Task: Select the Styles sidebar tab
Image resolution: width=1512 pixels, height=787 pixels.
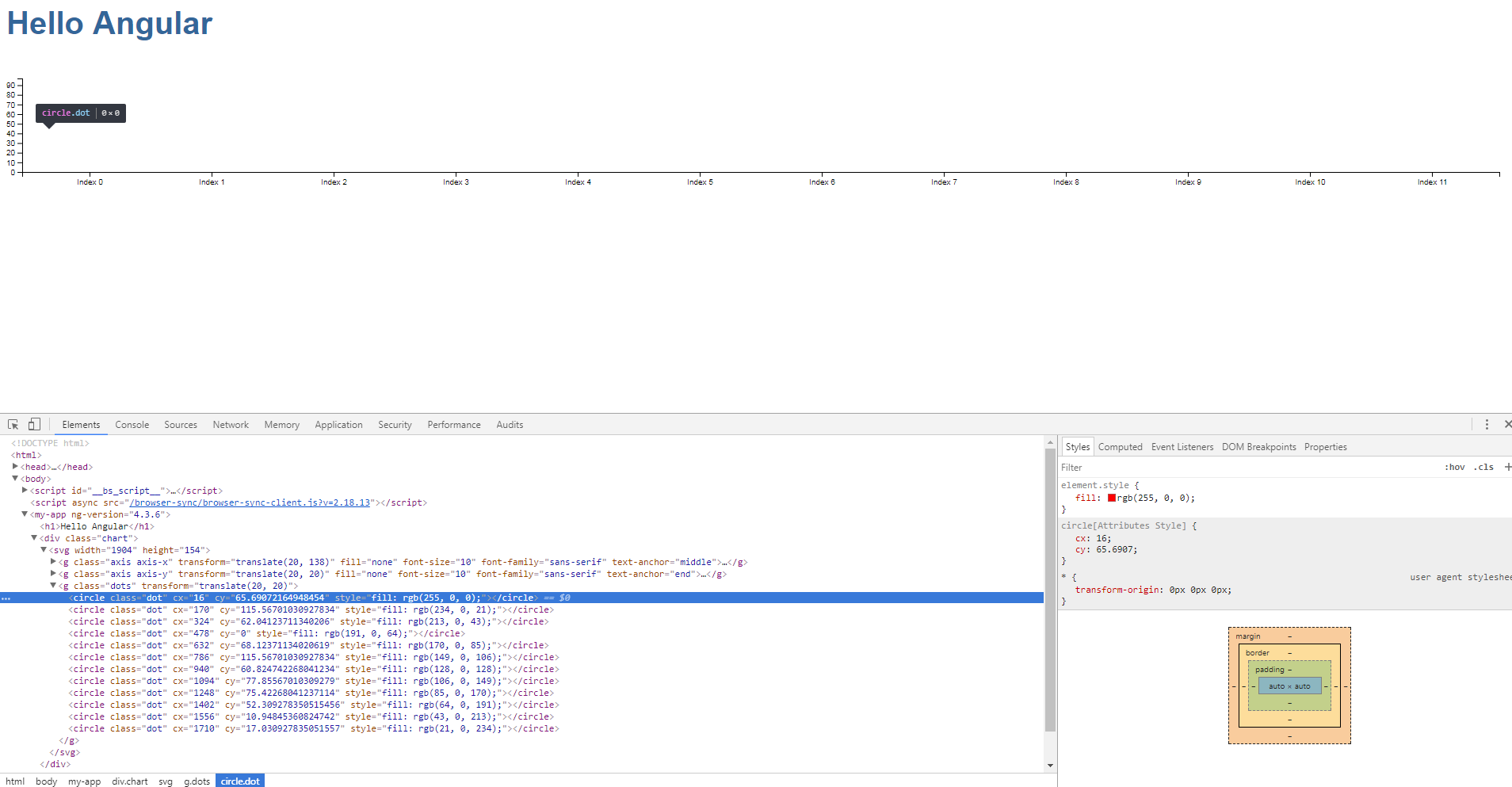Action: [x=1078, y=447]
